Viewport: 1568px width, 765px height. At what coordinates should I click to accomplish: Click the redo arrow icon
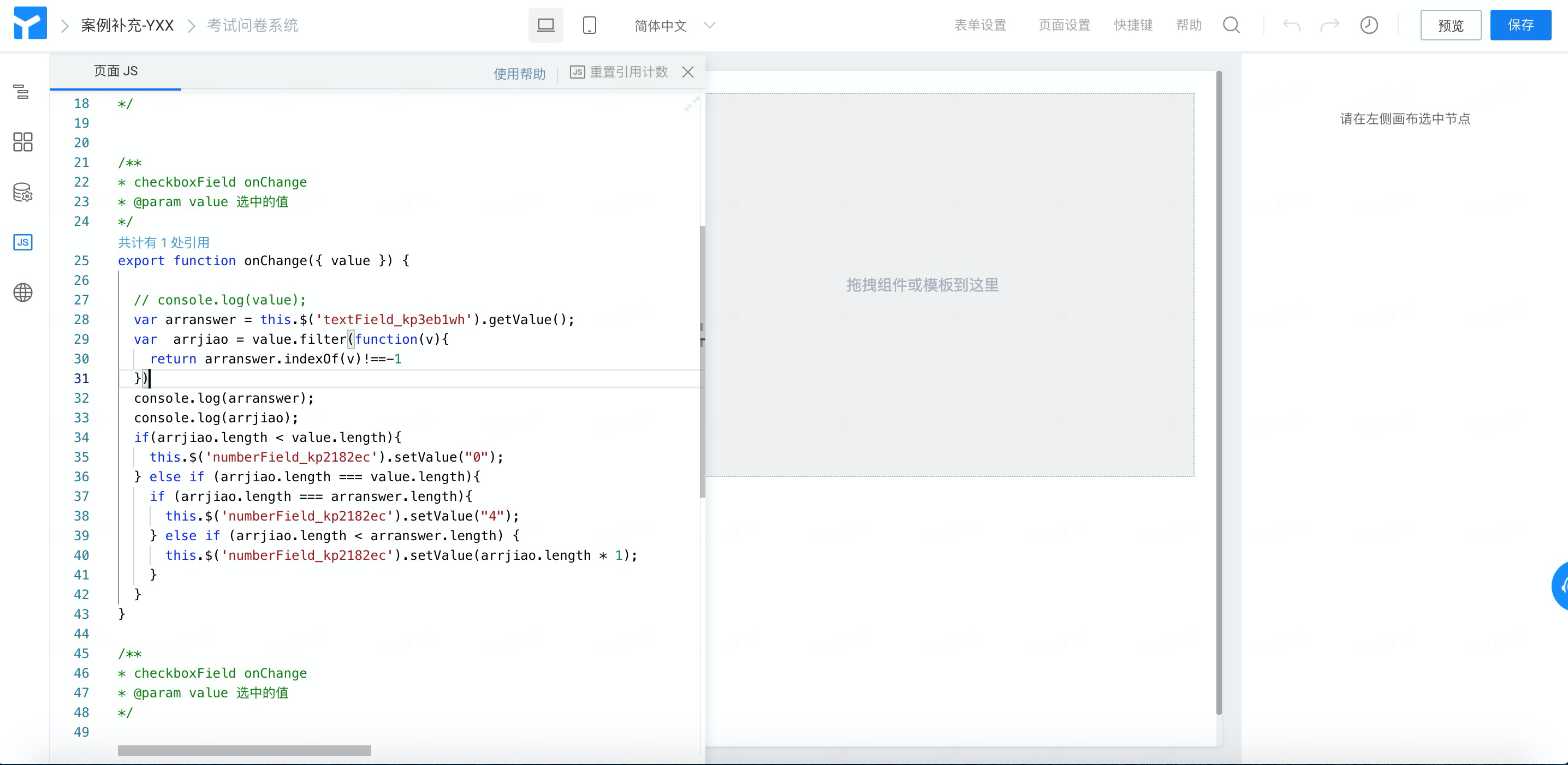point(1329,25)
